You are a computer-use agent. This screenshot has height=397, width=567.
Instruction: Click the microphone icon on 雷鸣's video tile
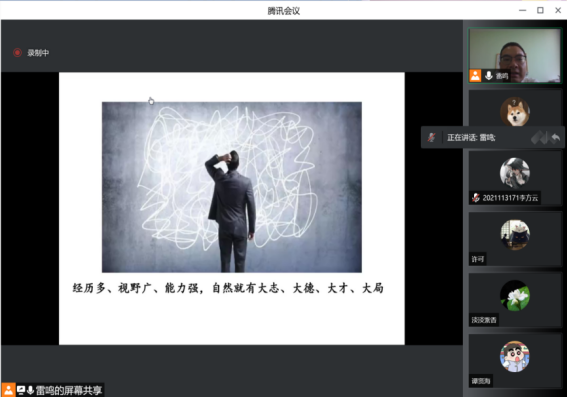tap(489, 76)
